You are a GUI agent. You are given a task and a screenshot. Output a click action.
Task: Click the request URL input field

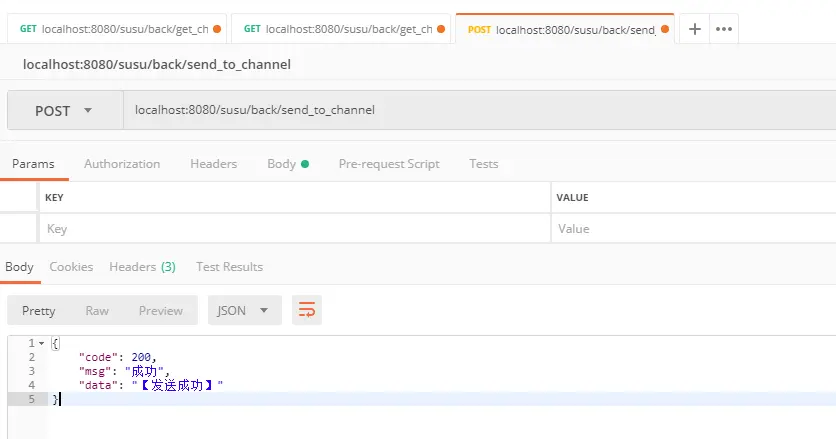pyautogui.click(x=479, y=110)
